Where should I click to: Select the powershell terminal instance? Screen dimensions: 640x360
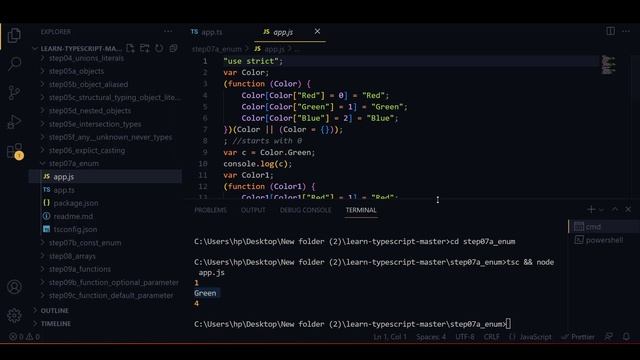click(x=604, y=240)
